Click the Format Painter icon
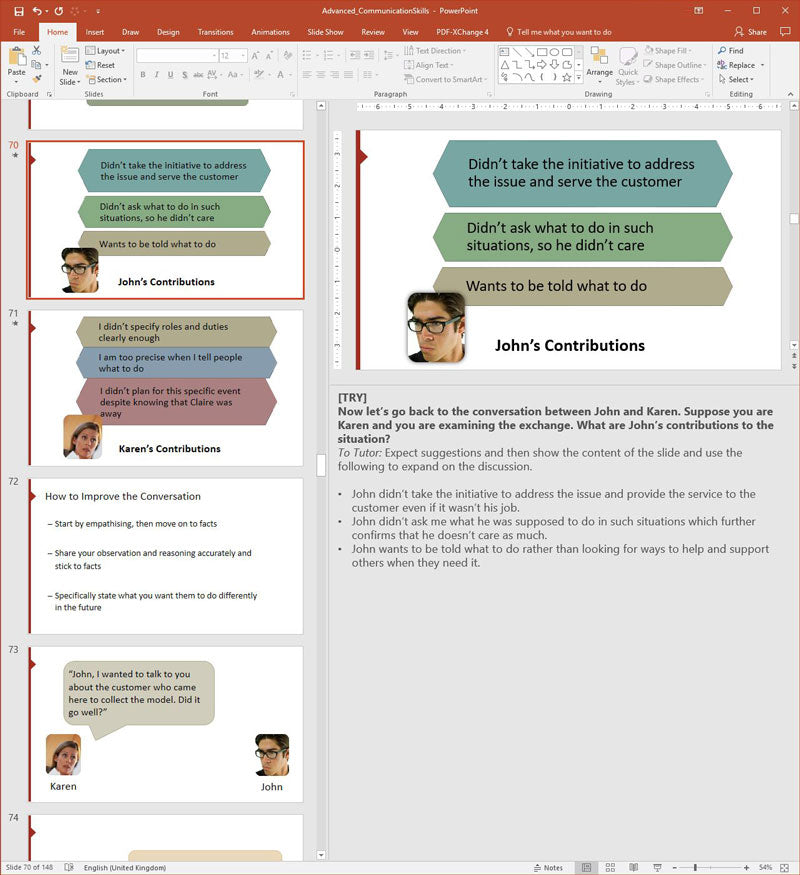 coord(37,79)
